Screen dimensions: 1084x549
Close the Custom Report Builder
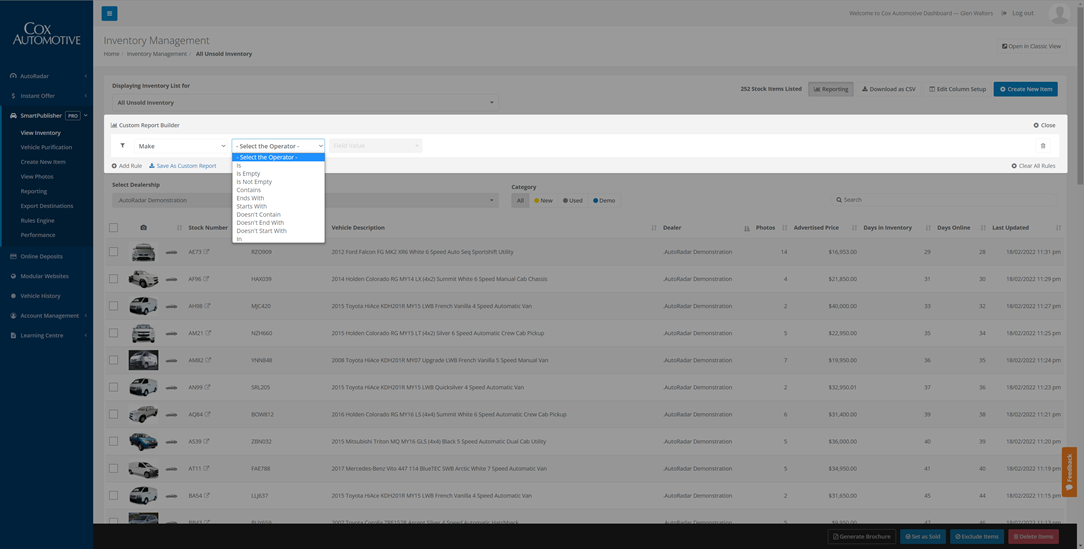tap(1045, 125)
